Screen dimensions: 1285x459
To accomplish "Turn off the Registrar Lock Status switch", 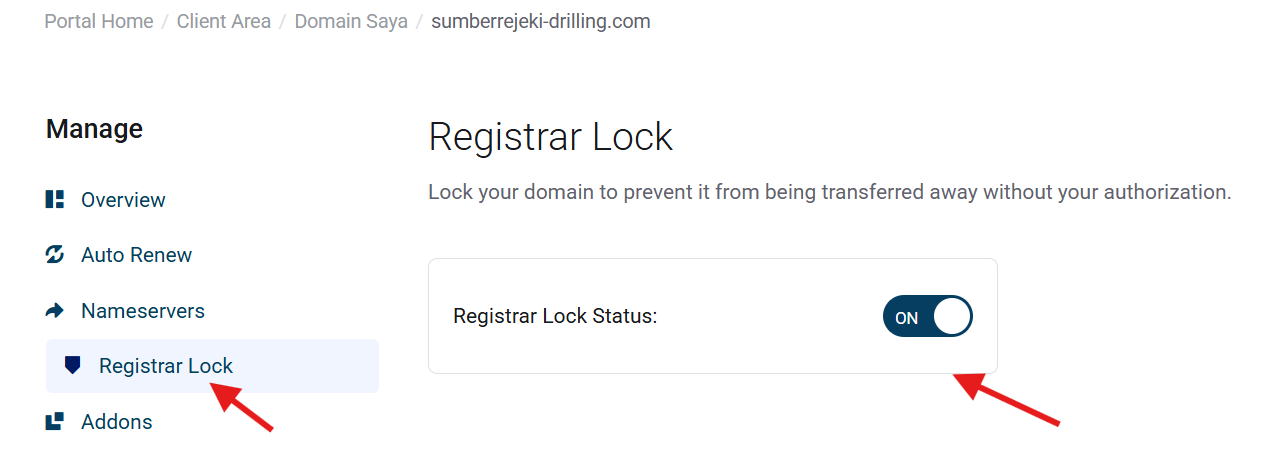I will [x=927, y=317].
